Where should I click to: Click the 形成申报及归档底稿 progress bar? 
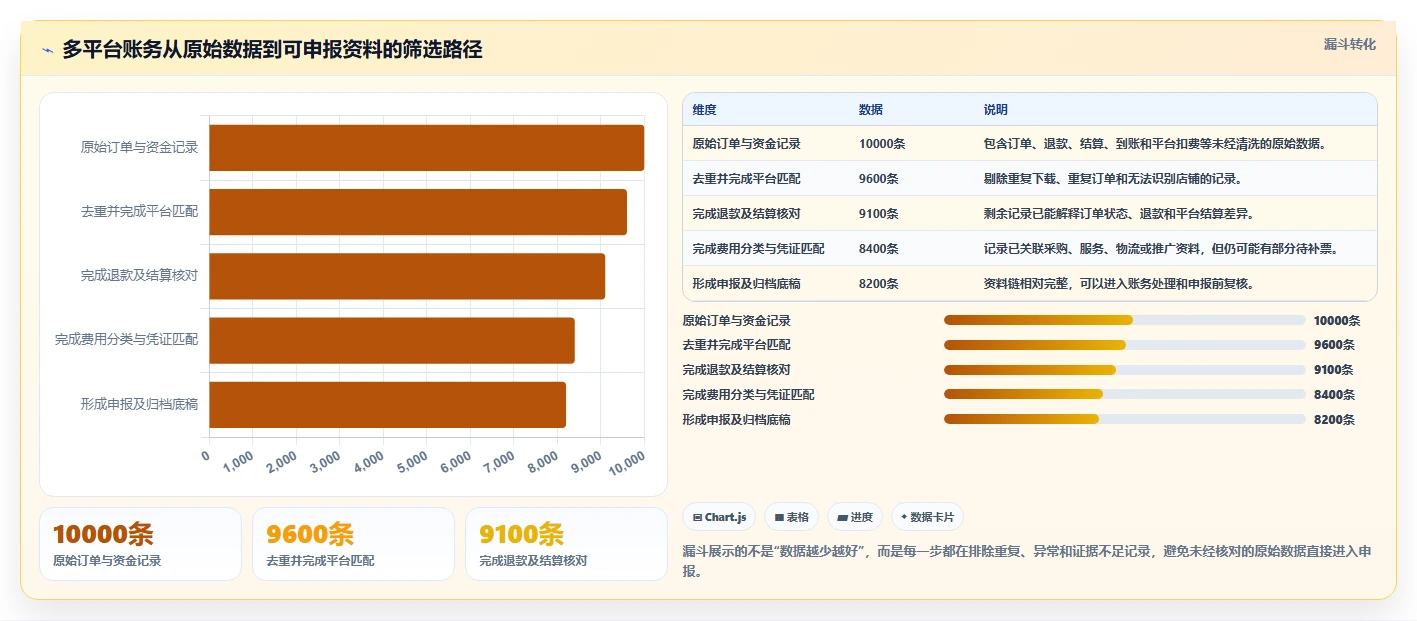coord(1124,419)
